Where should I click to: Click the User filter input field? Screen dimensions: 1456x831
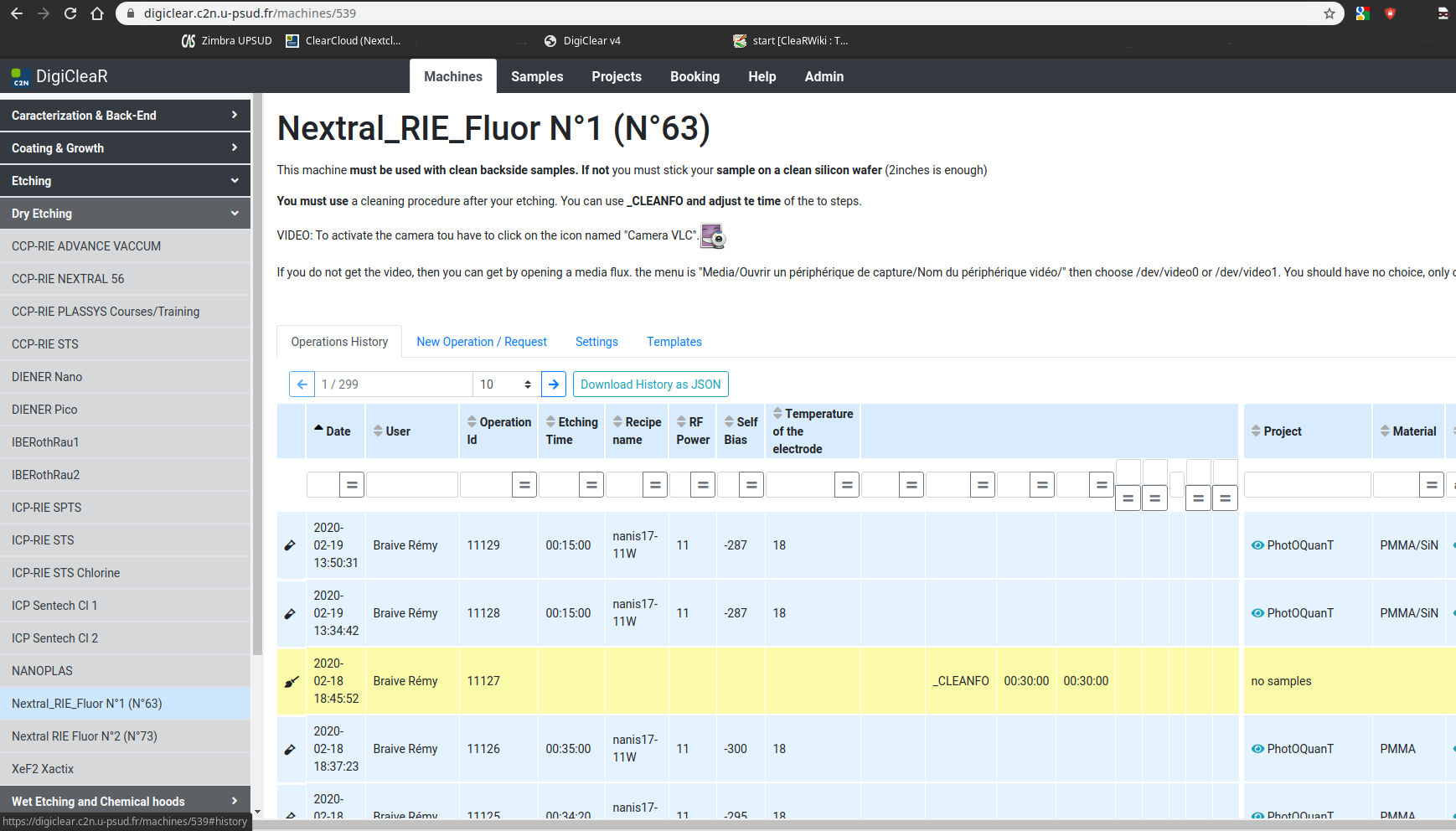point(411,484)
